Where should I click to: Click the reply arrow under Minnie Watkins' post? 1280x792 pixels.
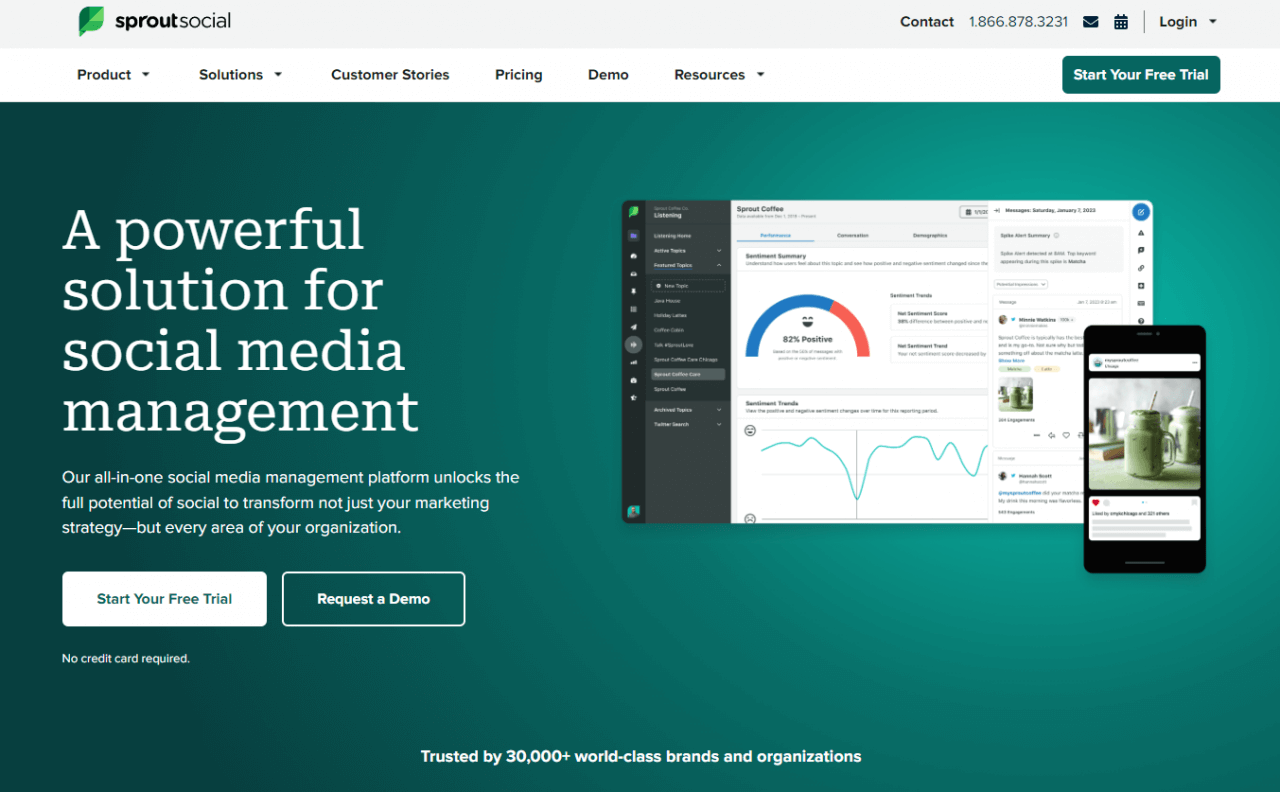pos(1052,435)
